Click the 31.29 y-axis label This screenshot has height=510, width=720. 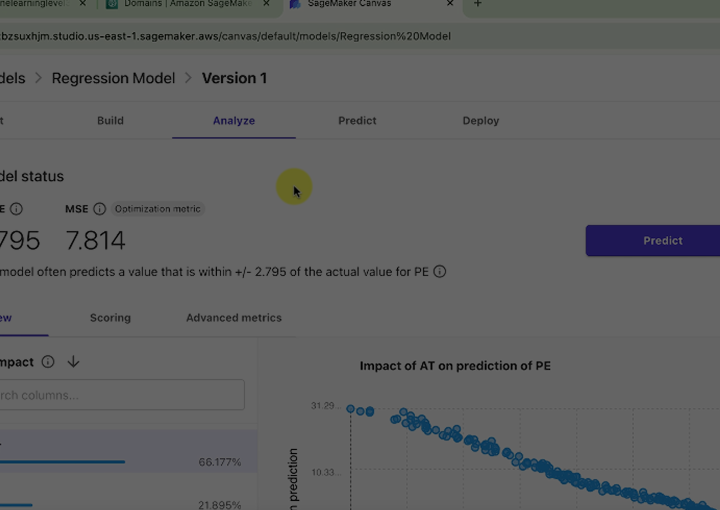click(x=325, y=406)
